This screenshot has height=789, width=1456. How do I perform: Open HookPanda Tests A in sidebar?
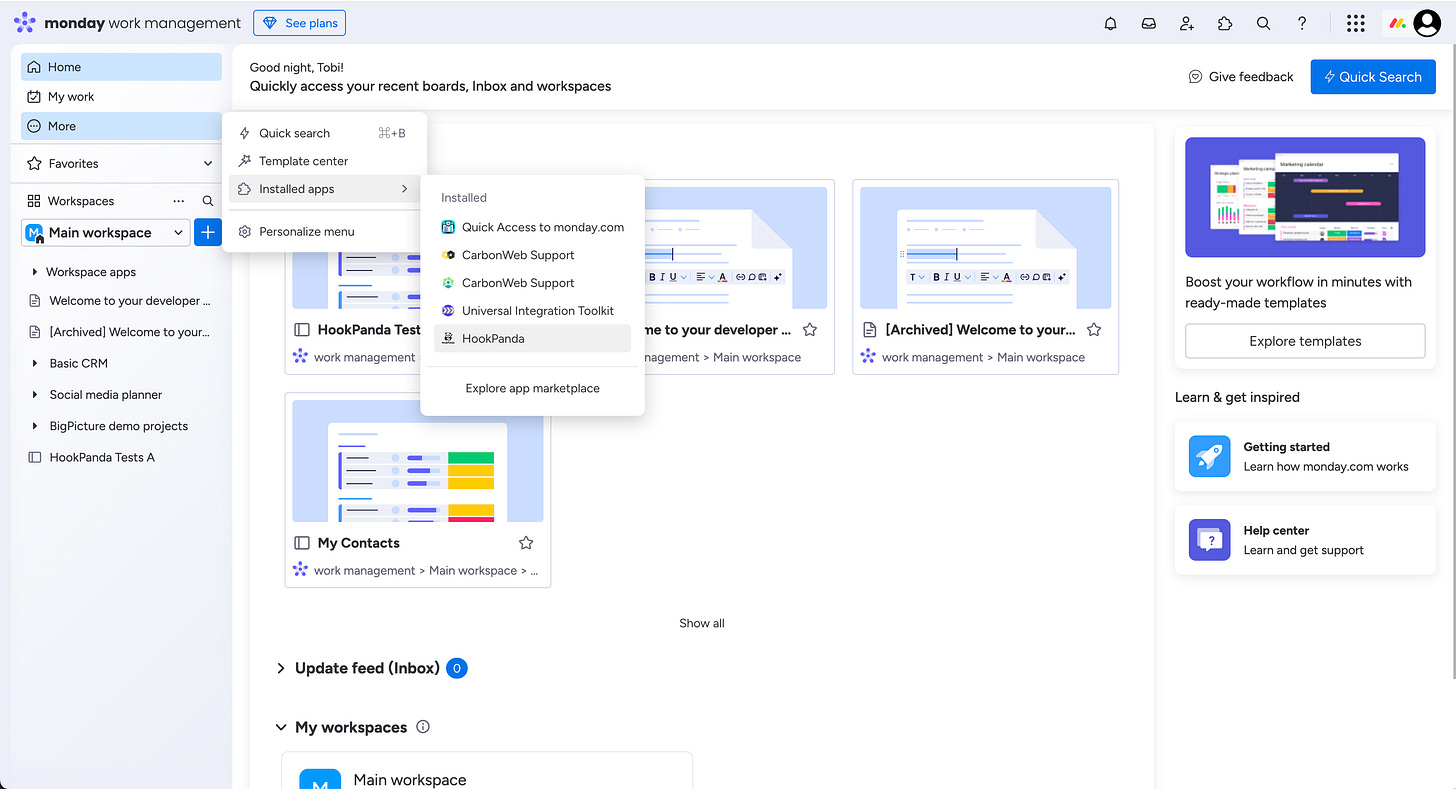121,457
